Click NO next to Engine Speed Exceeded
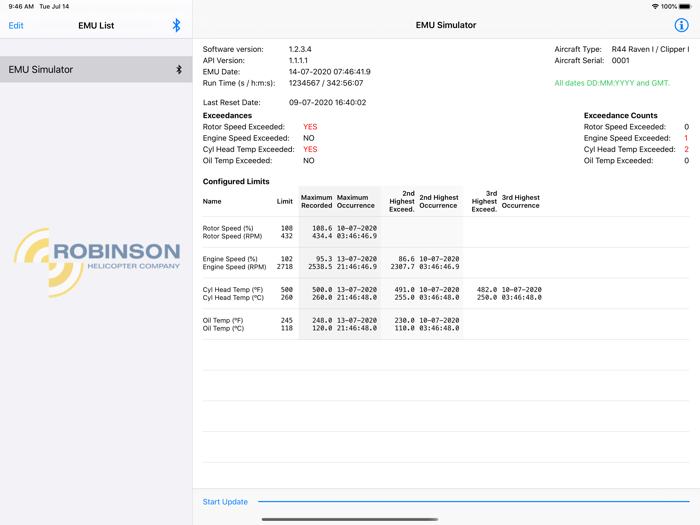 308,138
